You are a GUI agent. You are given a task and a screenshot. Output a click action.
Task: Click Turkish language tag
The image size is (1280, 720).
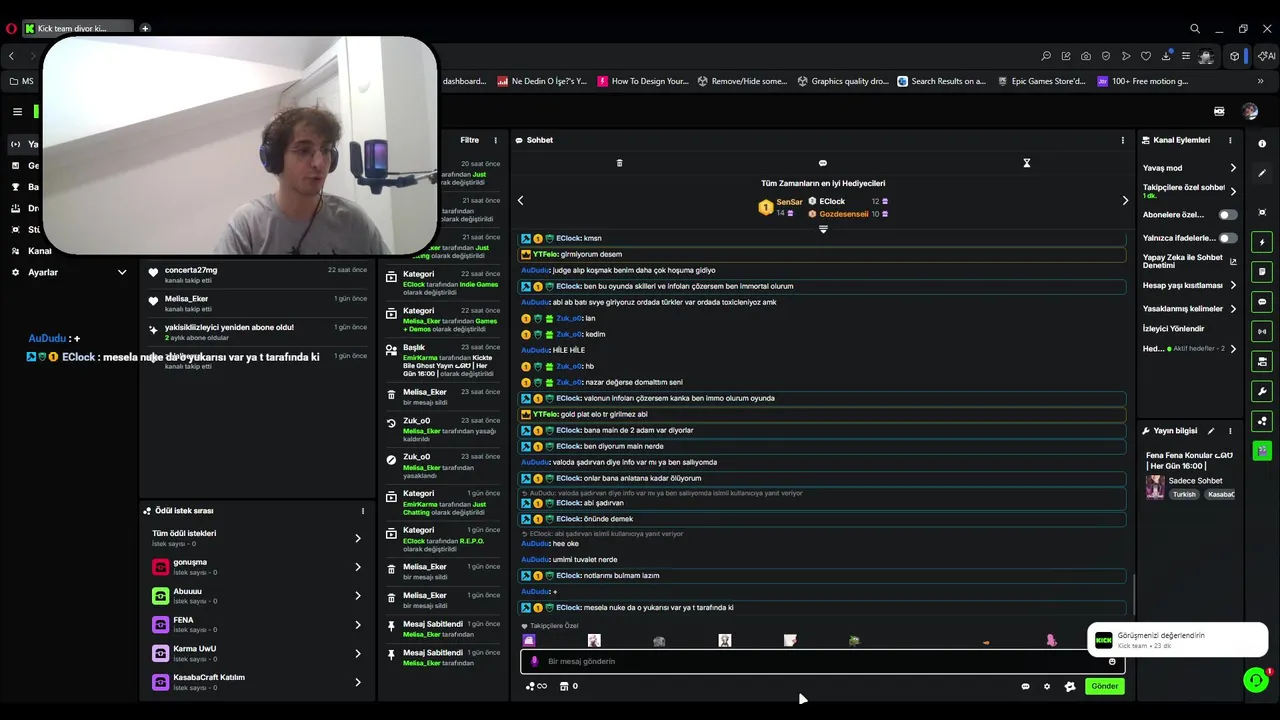(x=1184, y=494)
